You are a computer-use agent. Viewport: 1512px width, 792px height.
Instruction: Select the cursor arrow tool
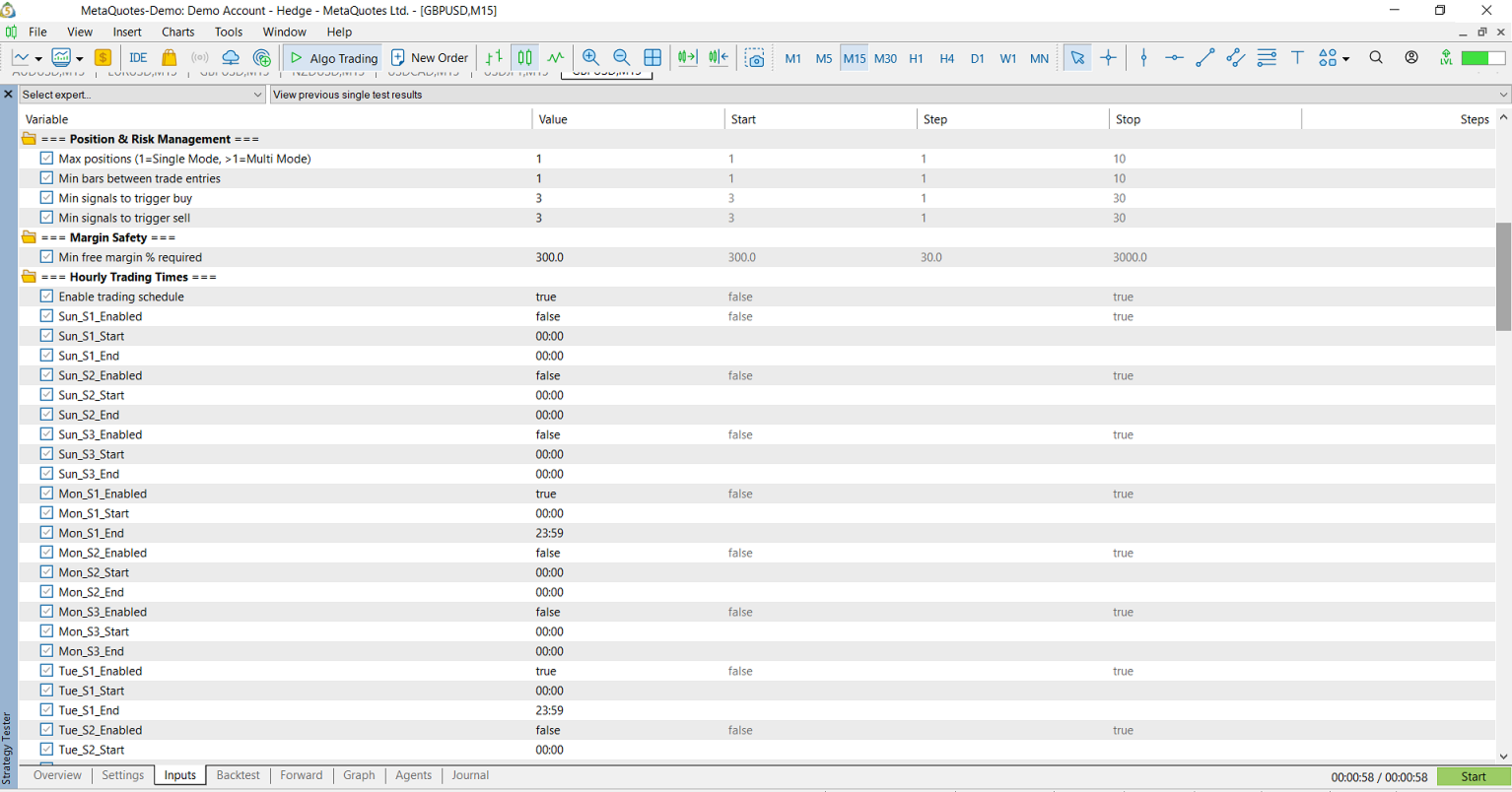[1077, 58]
